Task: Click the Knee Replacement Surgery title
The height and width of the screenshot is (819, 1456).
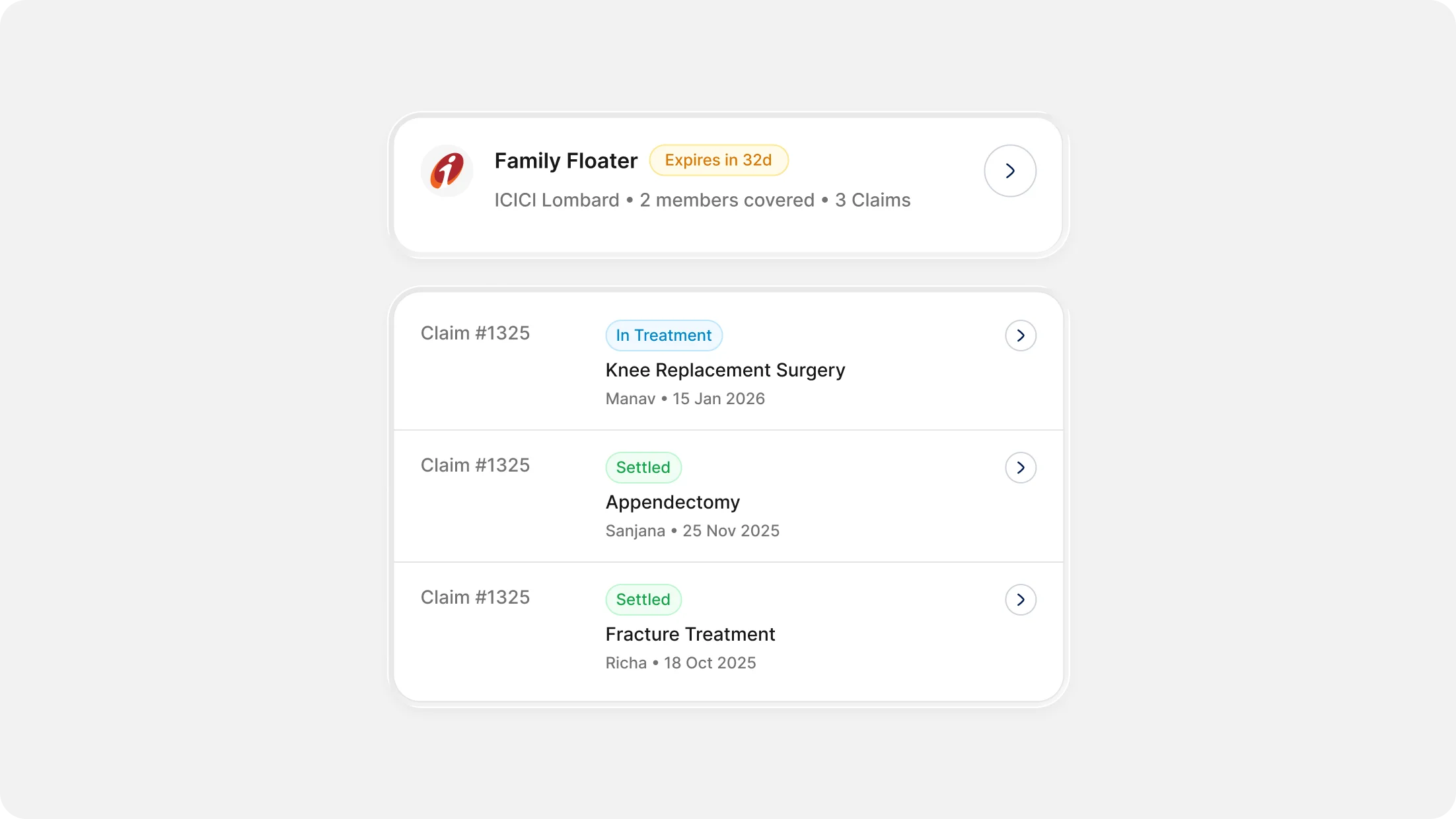Action: (x=725, y=370)
